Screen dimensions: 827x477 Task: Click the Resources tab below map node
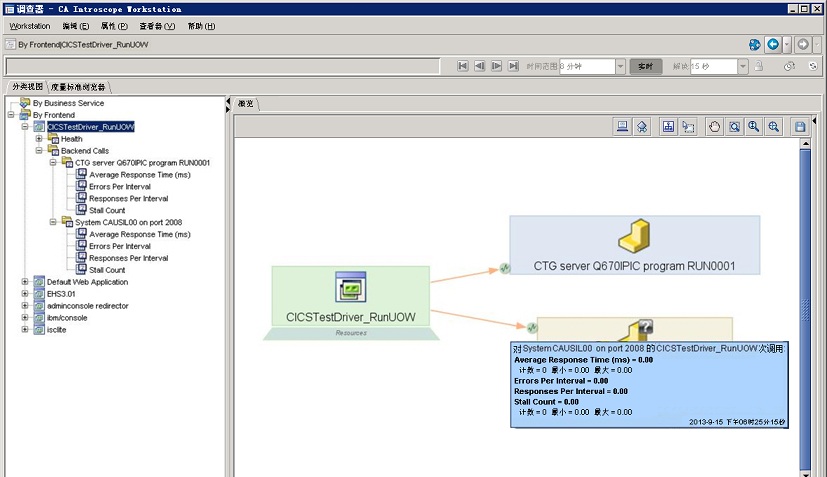[351, 333]
